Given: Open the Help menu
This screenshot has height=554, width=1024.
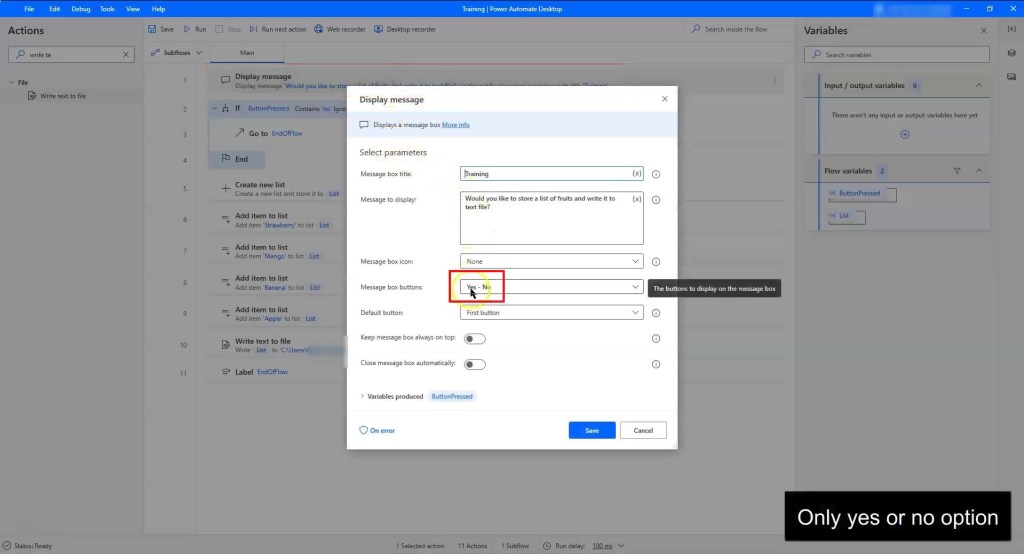Looking at the screenshot, I should tap(158, 9).
